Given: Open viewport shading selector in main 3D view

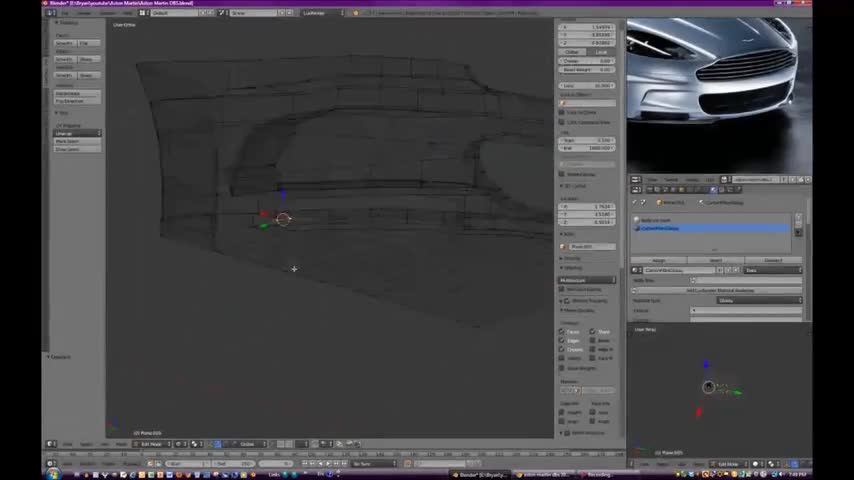Looking at the screenshot, I should pyautogui.click(x=180, y=444).
